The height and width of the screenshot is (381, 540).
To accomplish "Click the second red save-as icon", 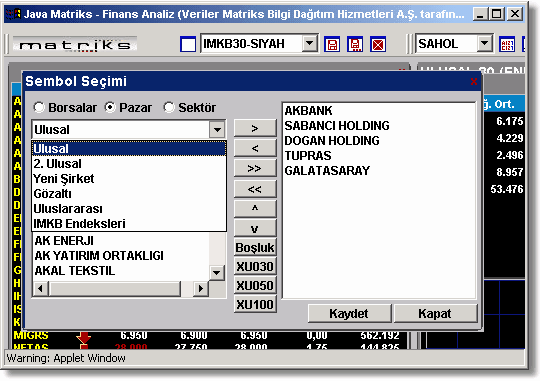I will 355,44.
